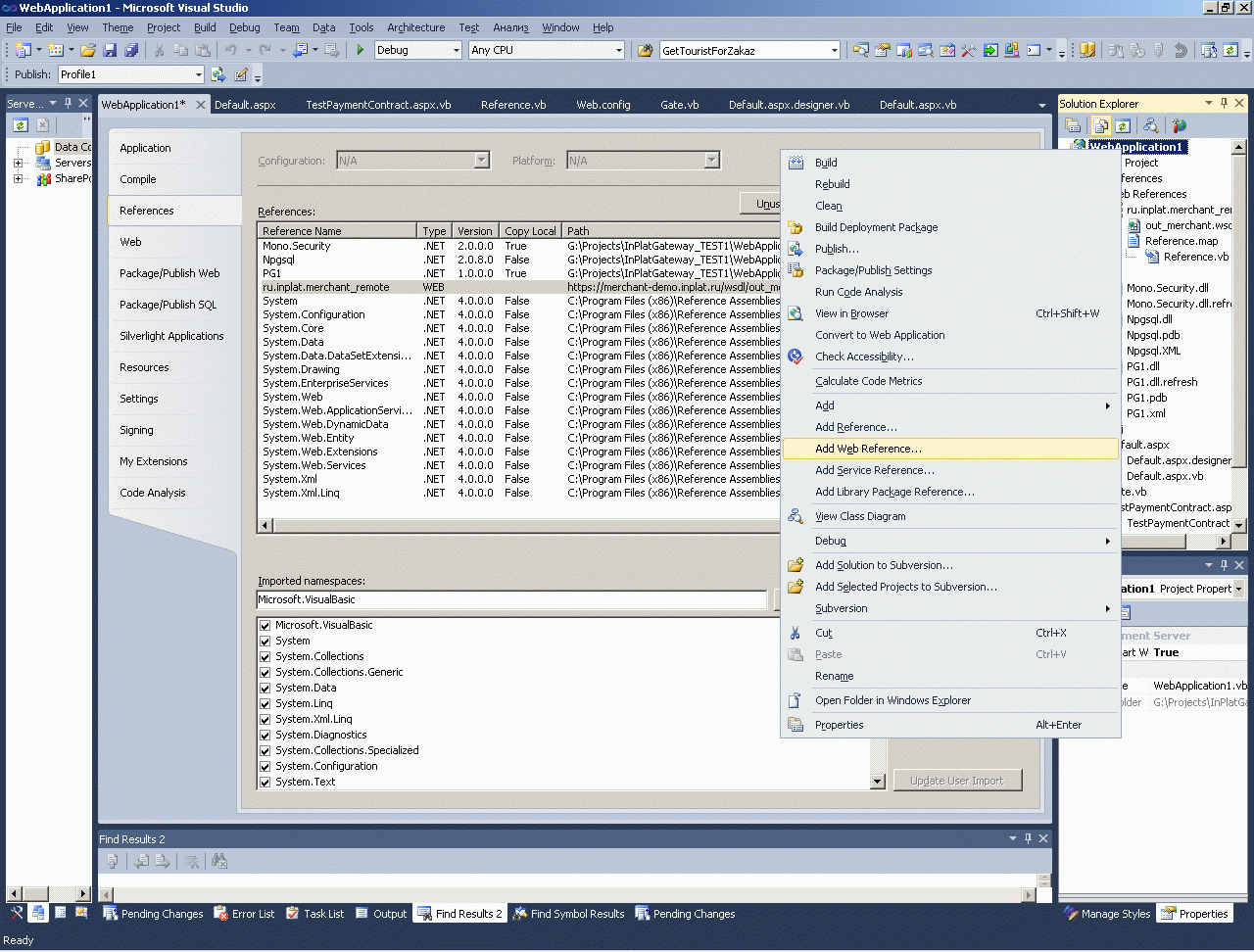Toggle the System.Xml.Linq imported namespace checkbox
Image resolution: width=1254 pixels, height=952 pixels.
point(265,719)
